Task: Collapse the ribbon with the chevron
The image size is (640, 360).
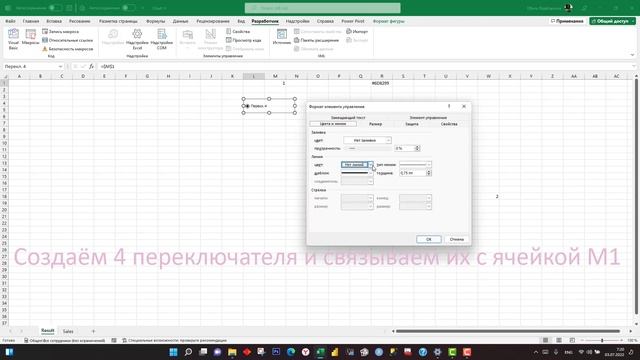Action: pyautogui.click(x=632, y=55)
